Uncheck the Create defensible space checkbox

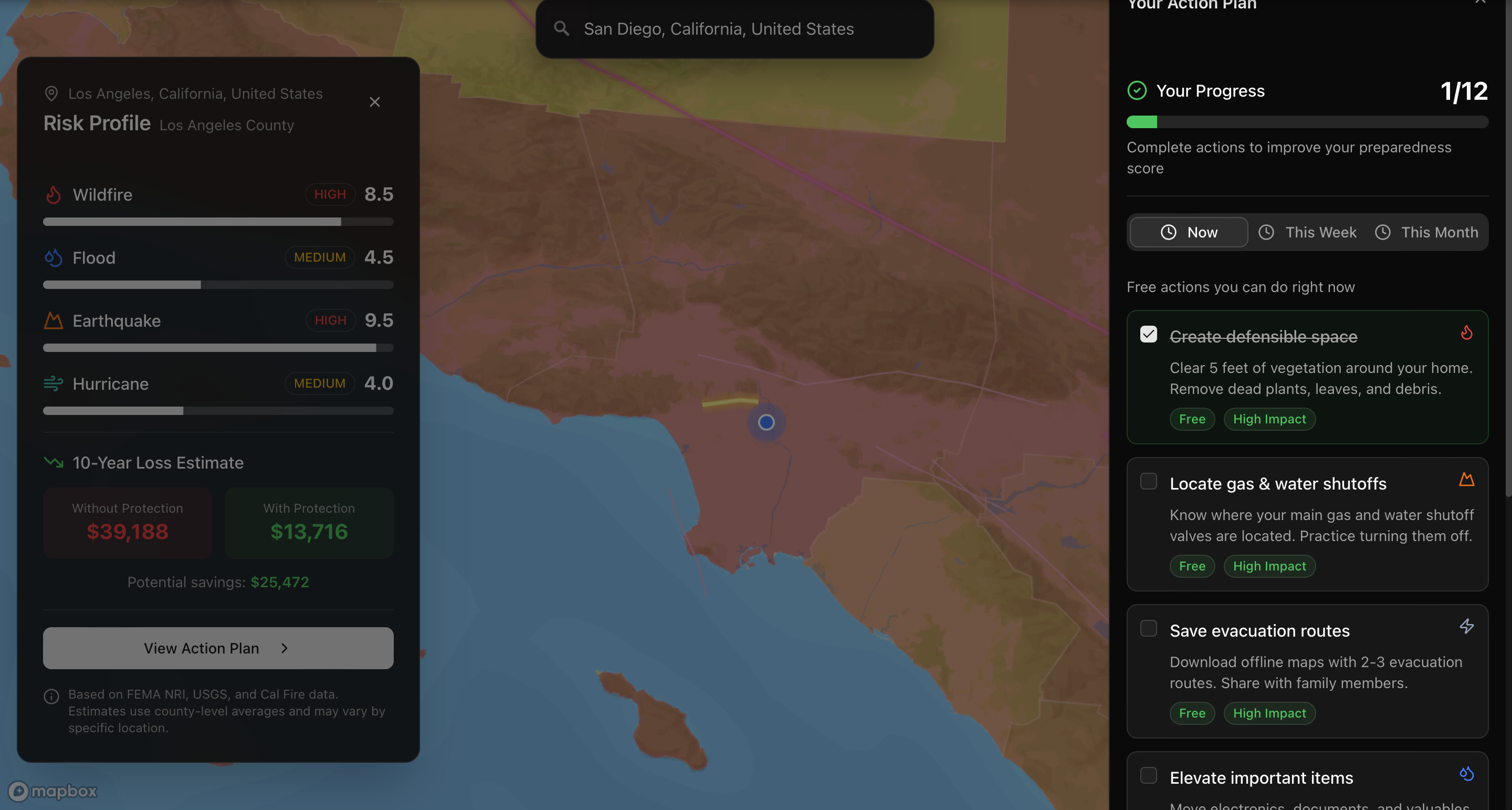coord(1148,334)
